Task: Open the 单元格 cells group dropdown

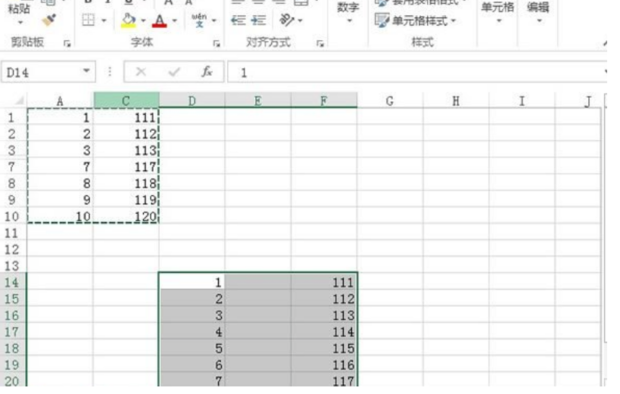Action: click(x=497, y=13)
